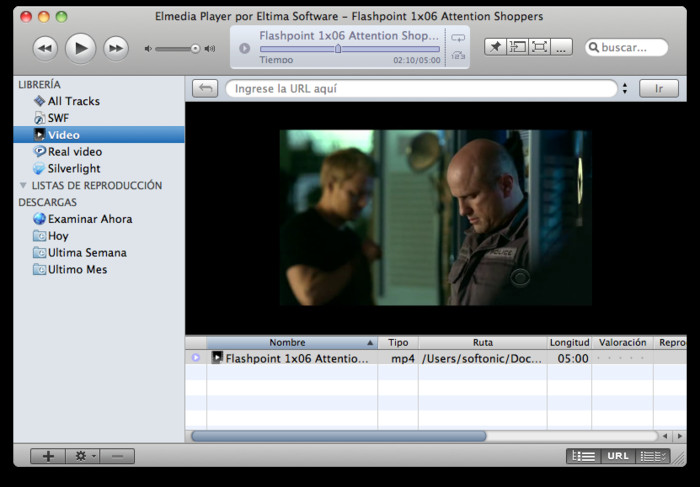Click the loud-volume speaker icon
The width and height of the screenshot is (700, 487).
pyautogui.click(x=210, y=49)
